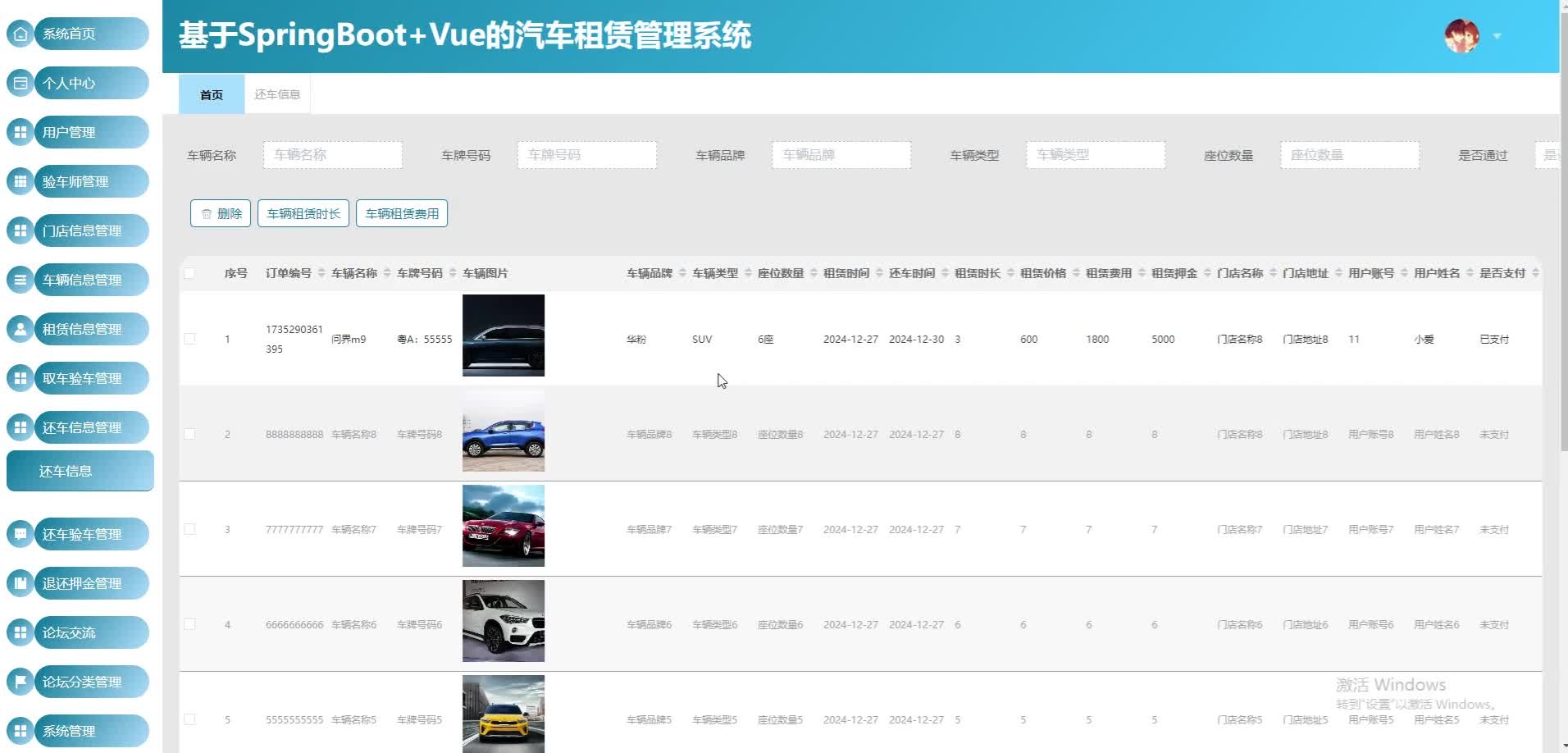Focus the 车辆名称 search field

[333, 155]
